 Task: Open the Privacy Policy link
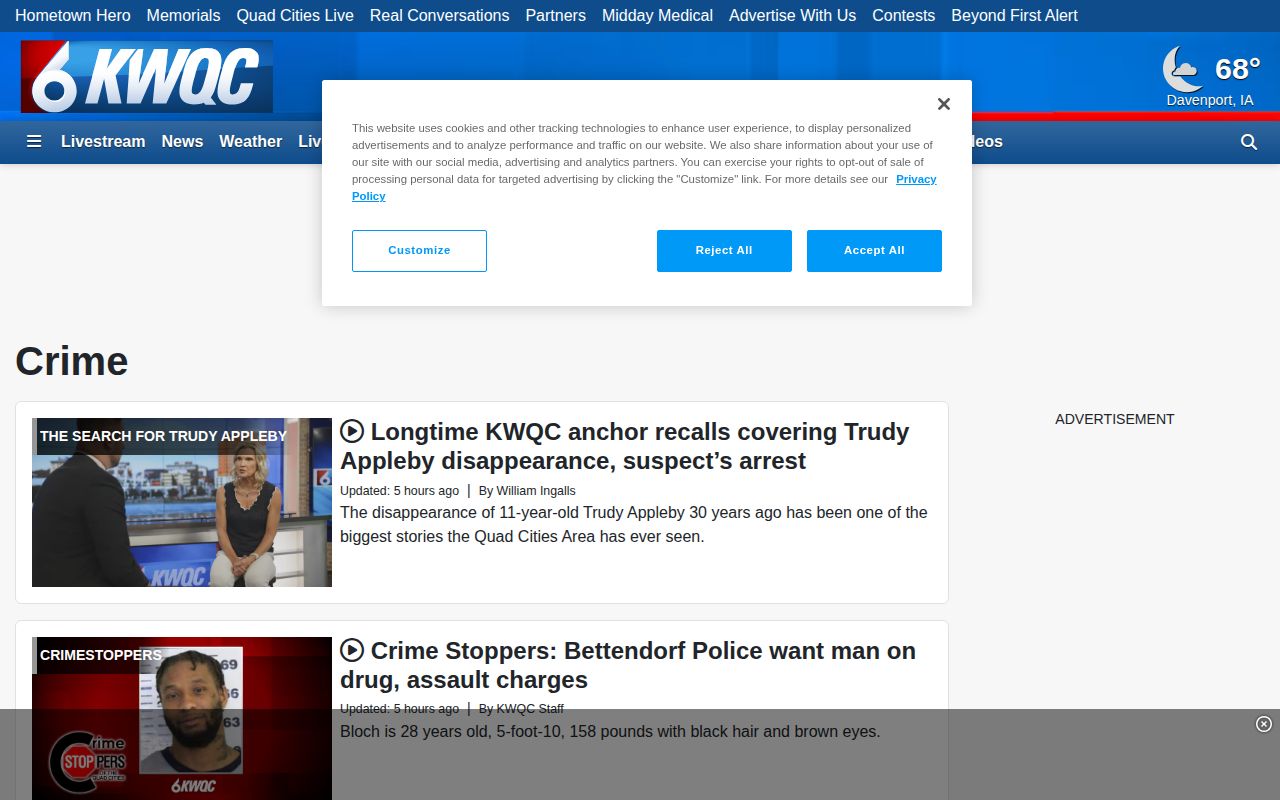point(916,179)
